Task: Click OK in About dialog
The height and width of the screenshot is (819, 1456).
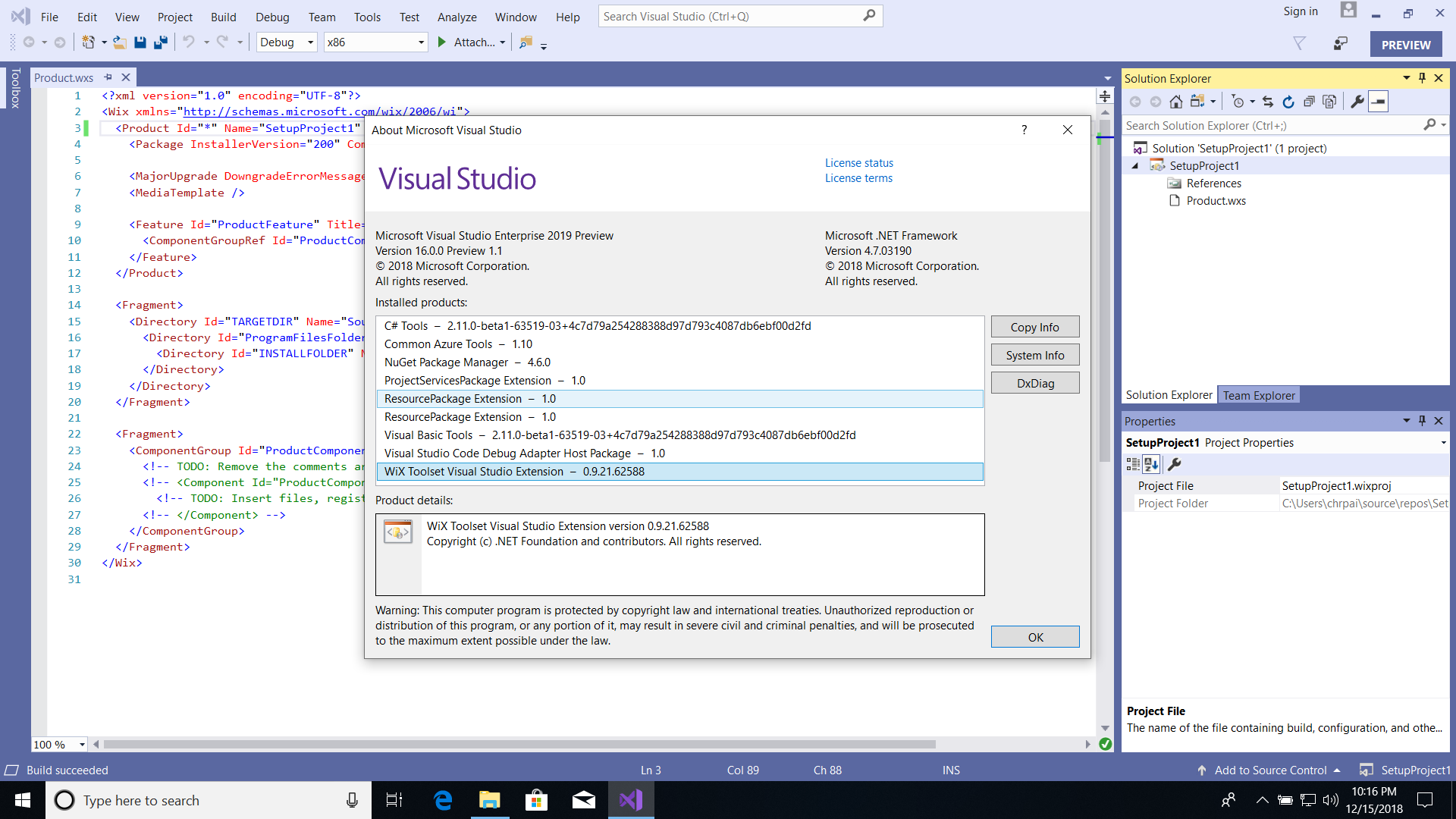Action: (1035, 637)
